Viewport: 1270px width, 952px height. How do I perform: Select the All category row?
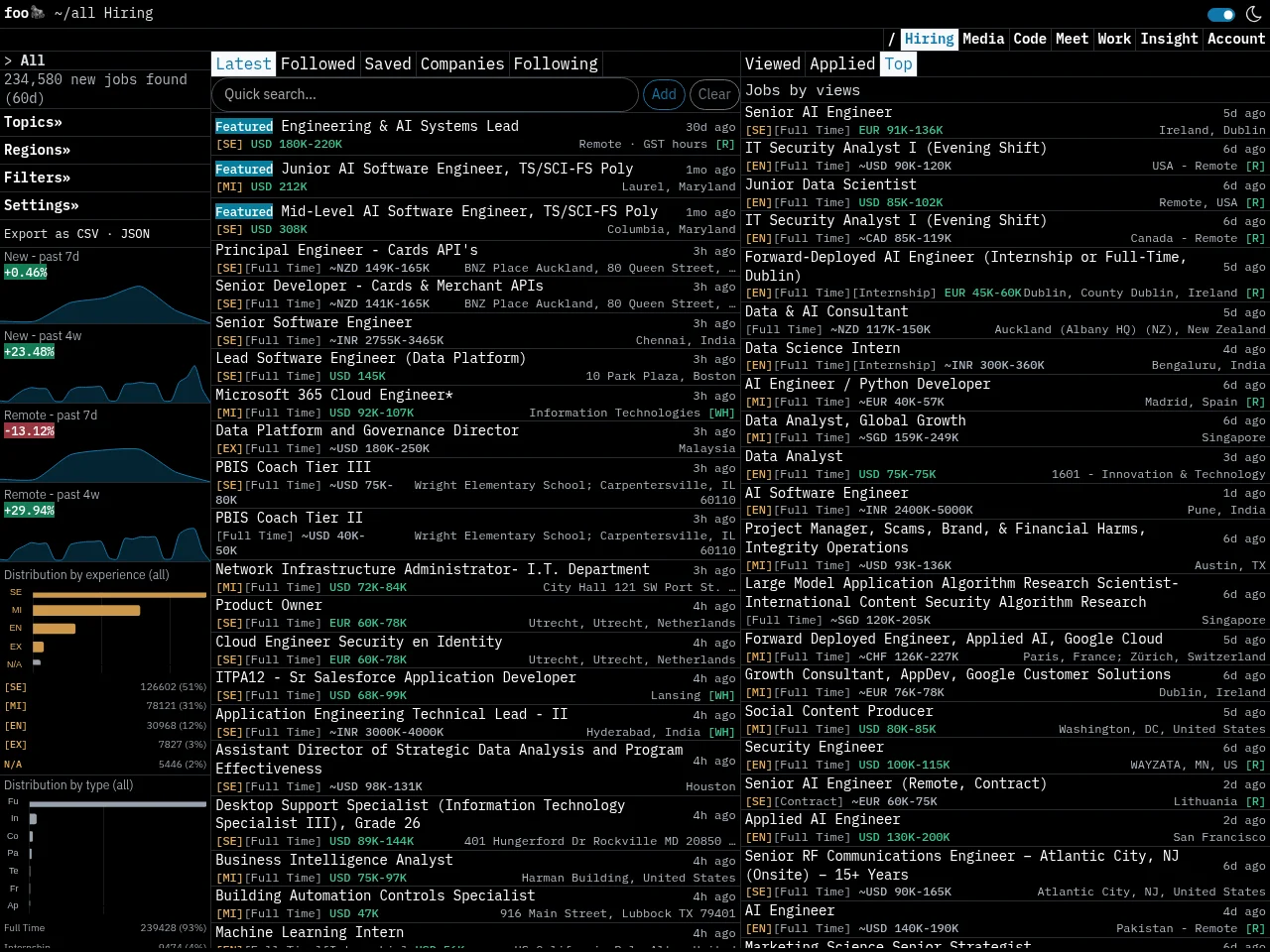tap(104, 60)
